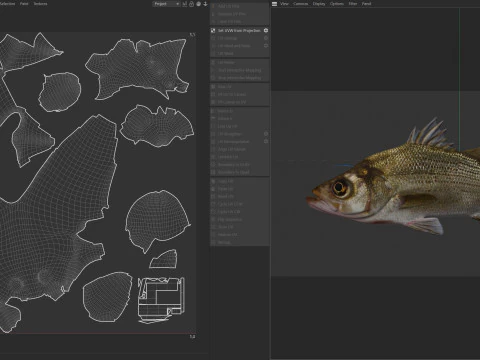This screenshot has height=360, width=480.
Task: Open the gear options beside UV Weld and Relax
Action: [266, 46]
